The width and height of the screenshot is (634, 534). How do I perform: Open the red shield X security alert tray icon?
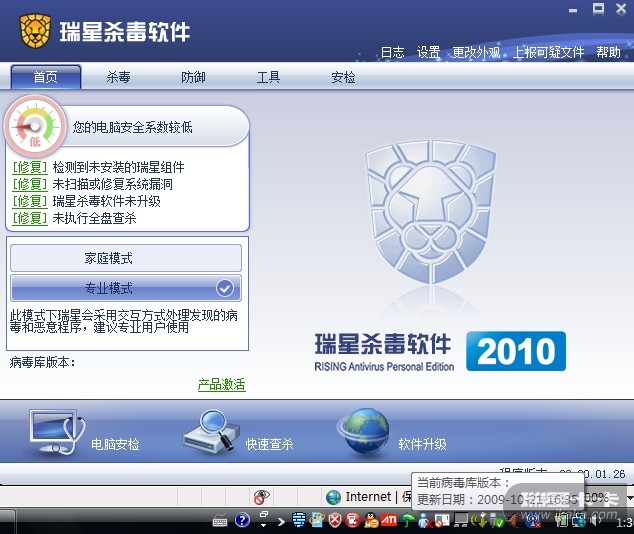335,520
